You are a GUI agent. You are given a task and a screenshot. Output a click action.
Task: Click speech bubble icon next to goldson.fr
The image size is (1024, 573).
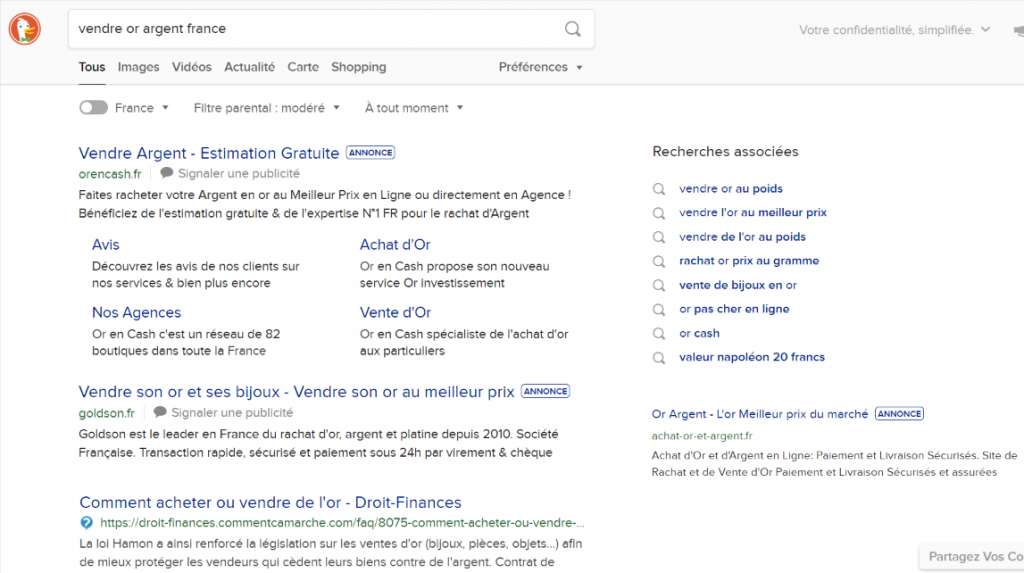click(x=159, y=412)
